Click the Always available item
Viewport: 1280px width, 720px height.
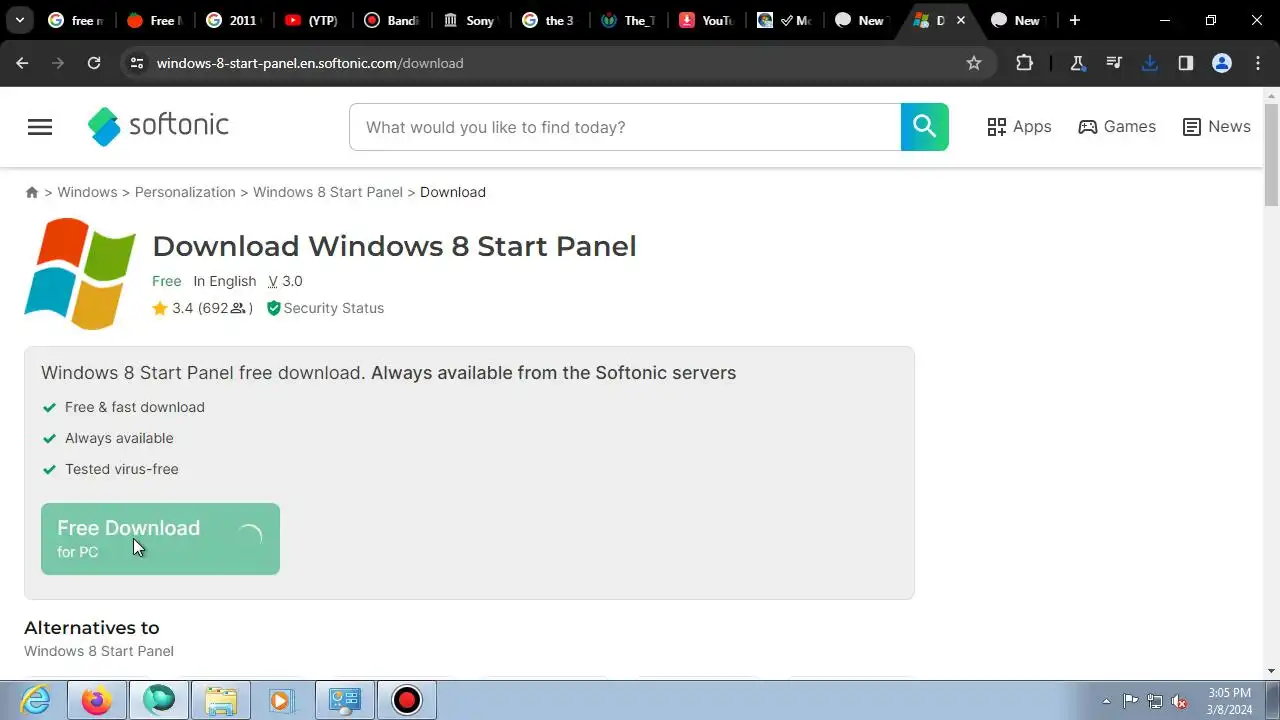click(x=108, y=438)
